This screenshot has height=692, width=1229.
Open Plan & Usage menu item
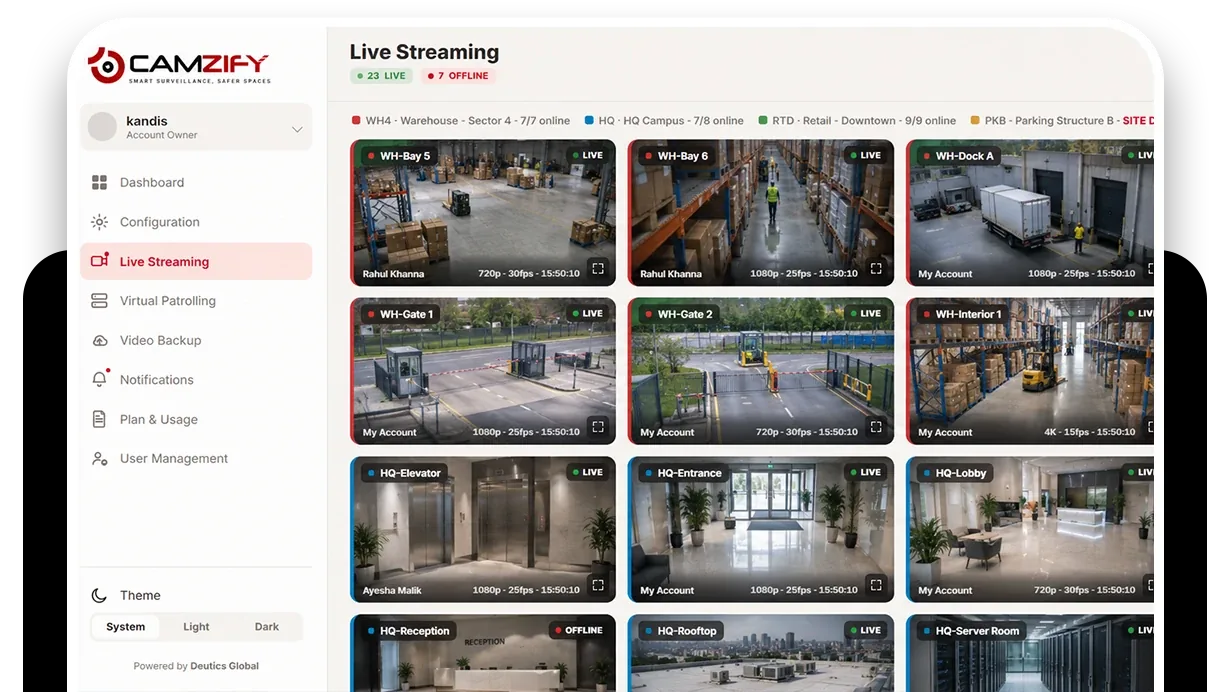click(x=196, y=419)
